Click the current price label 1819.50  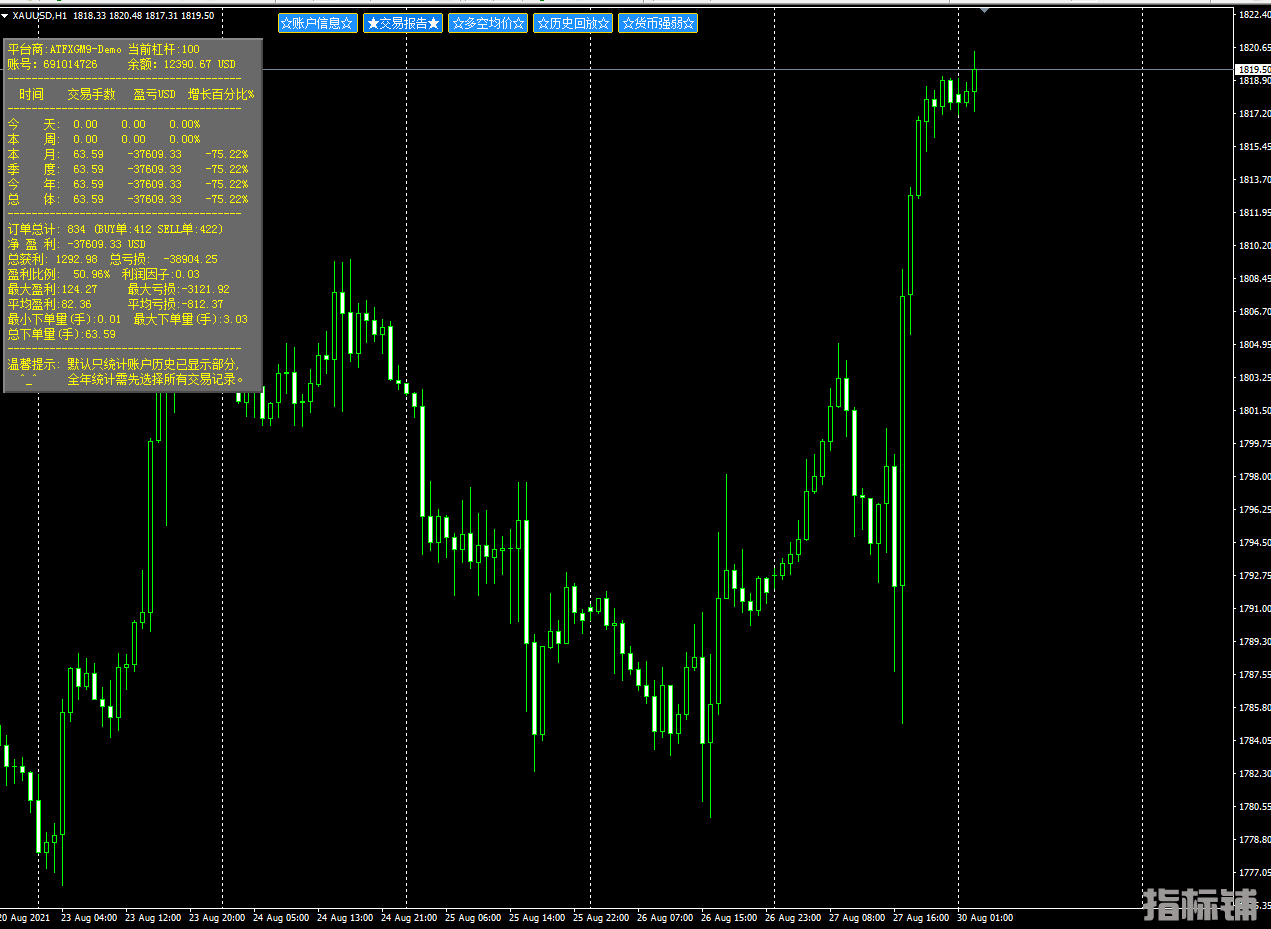tap(1253, 69)
